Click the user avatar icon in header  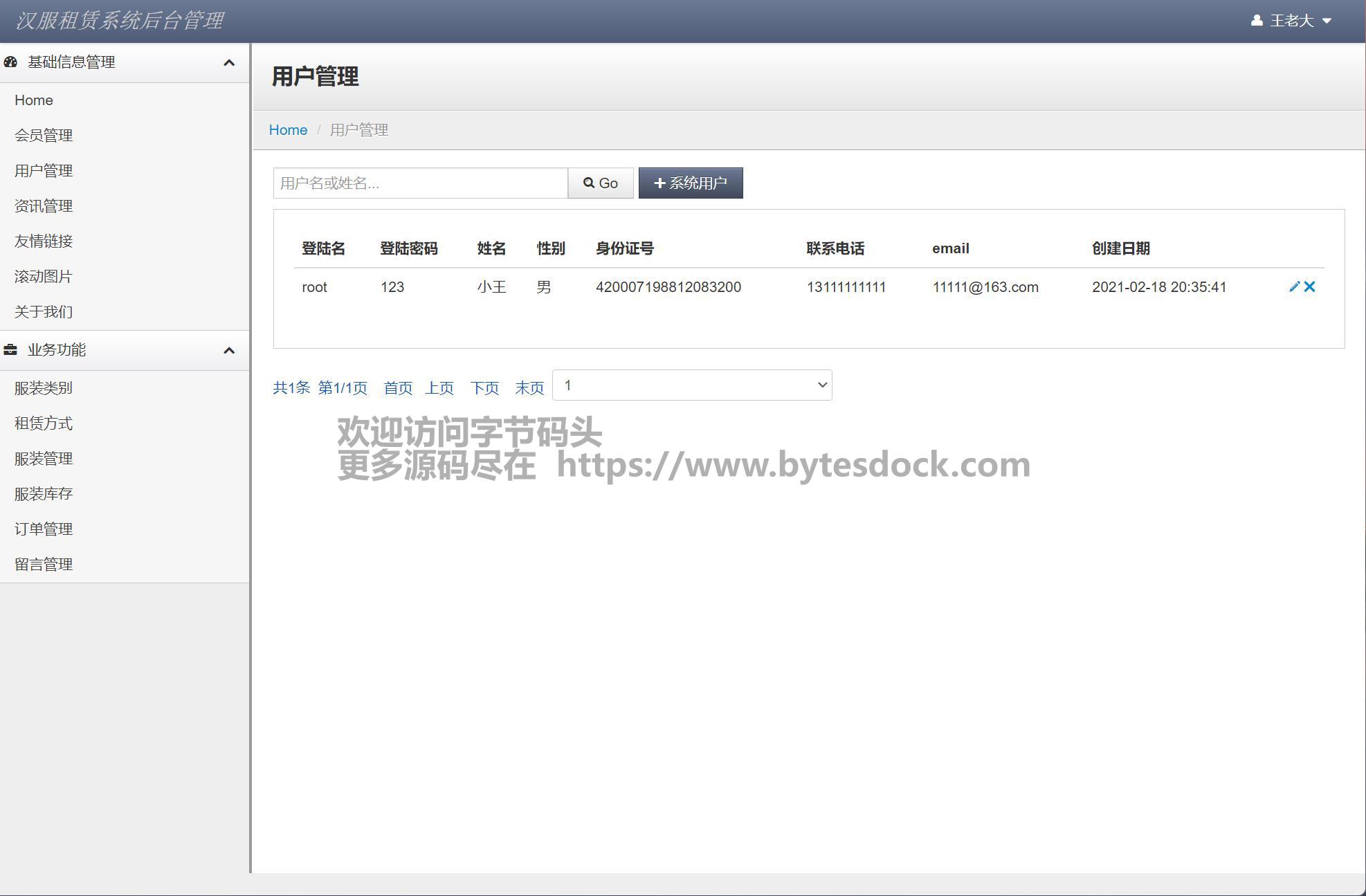(1257, 21)
